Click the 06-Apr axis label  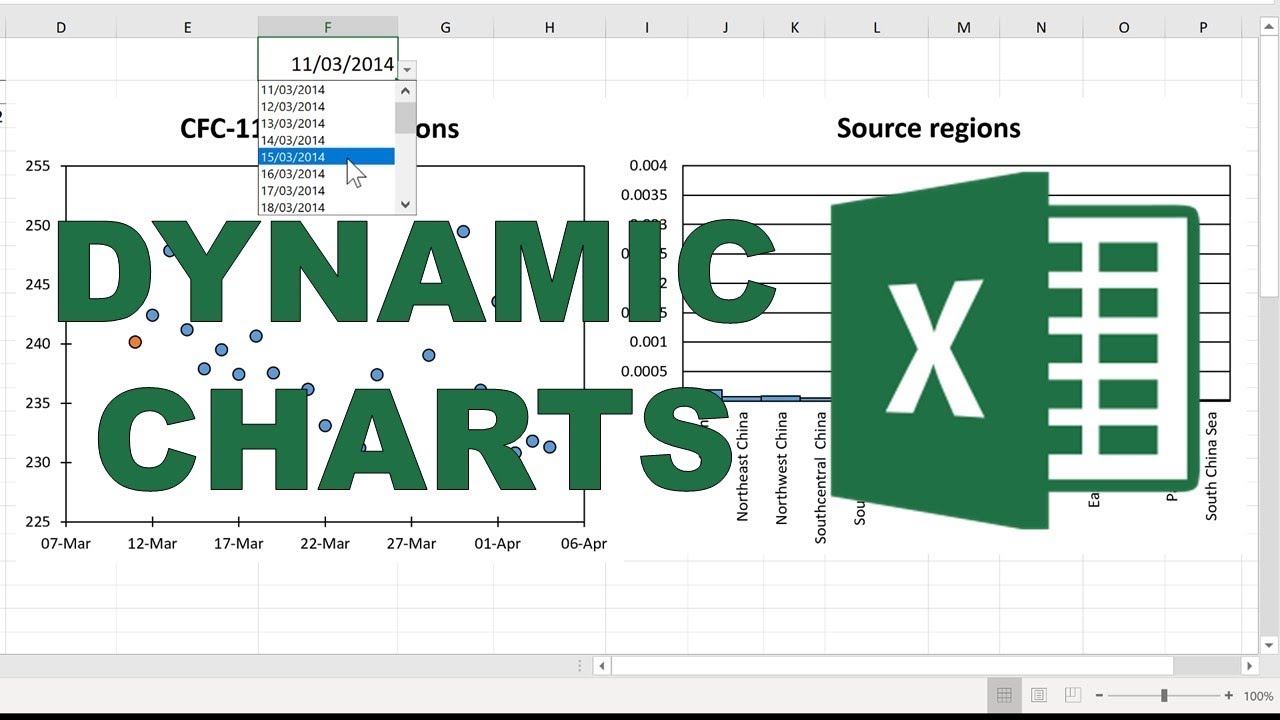pos(583,544)
